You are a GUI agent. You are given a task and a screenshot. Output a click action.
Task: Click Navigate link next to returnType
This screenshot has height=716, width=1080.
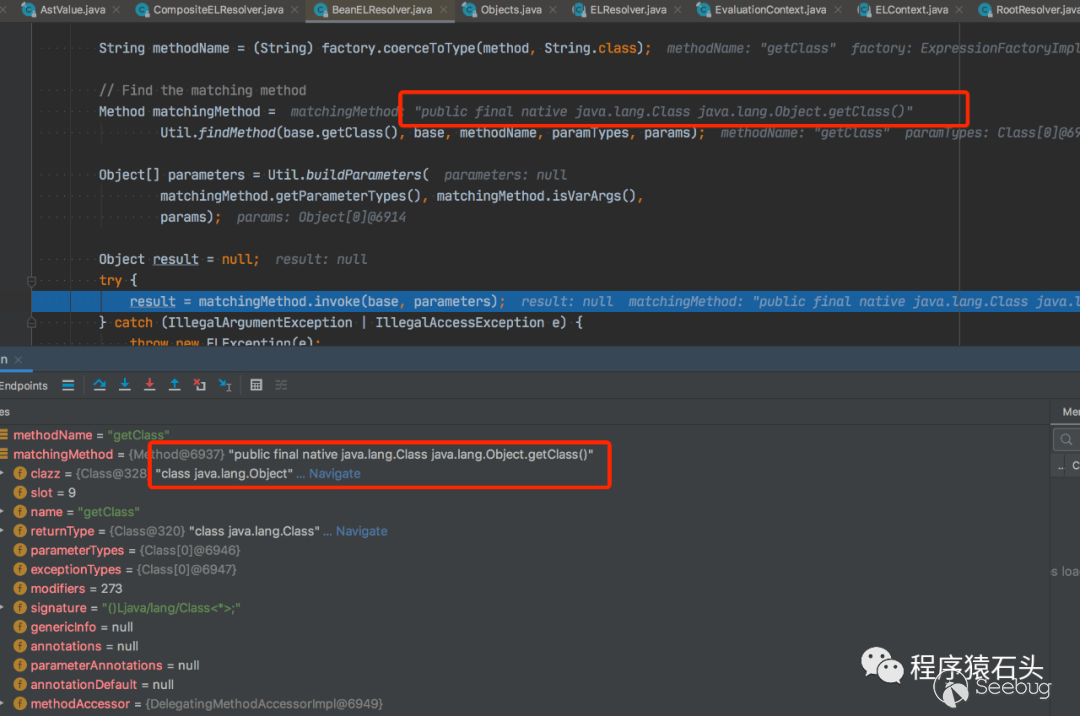[361, 531]
